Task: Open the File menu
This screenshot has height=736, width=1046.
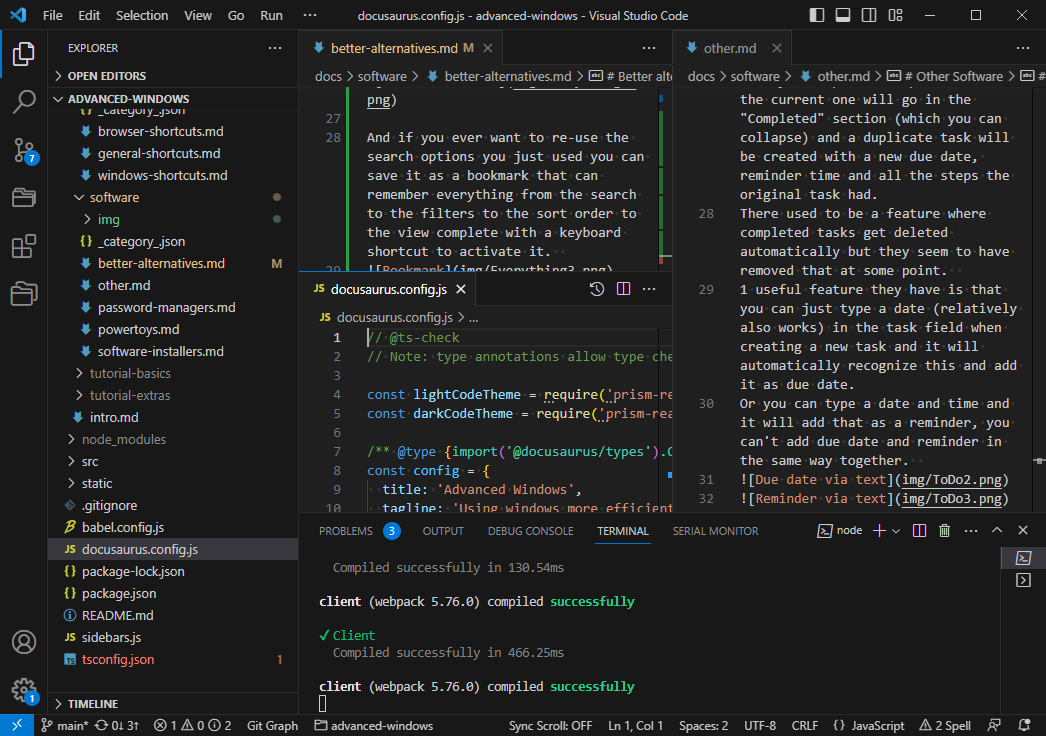Action: click(x=52, y=15)
